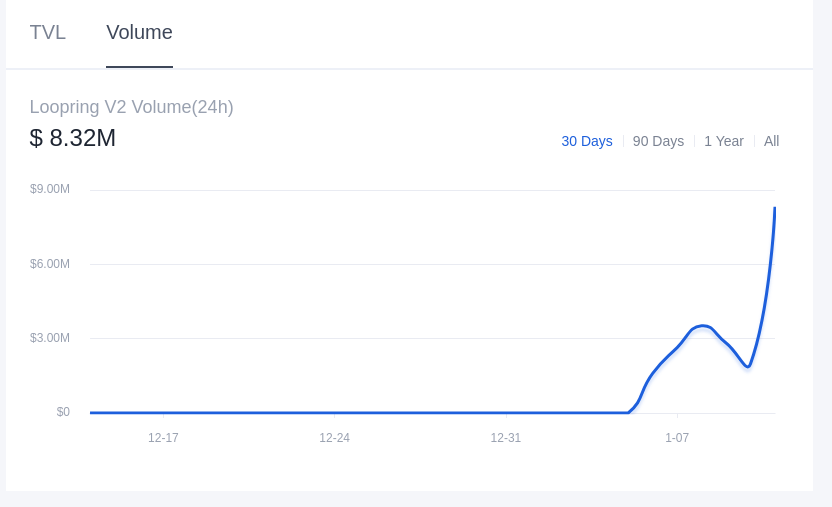Click the $ 8.32M volume value

coord(73,138)
